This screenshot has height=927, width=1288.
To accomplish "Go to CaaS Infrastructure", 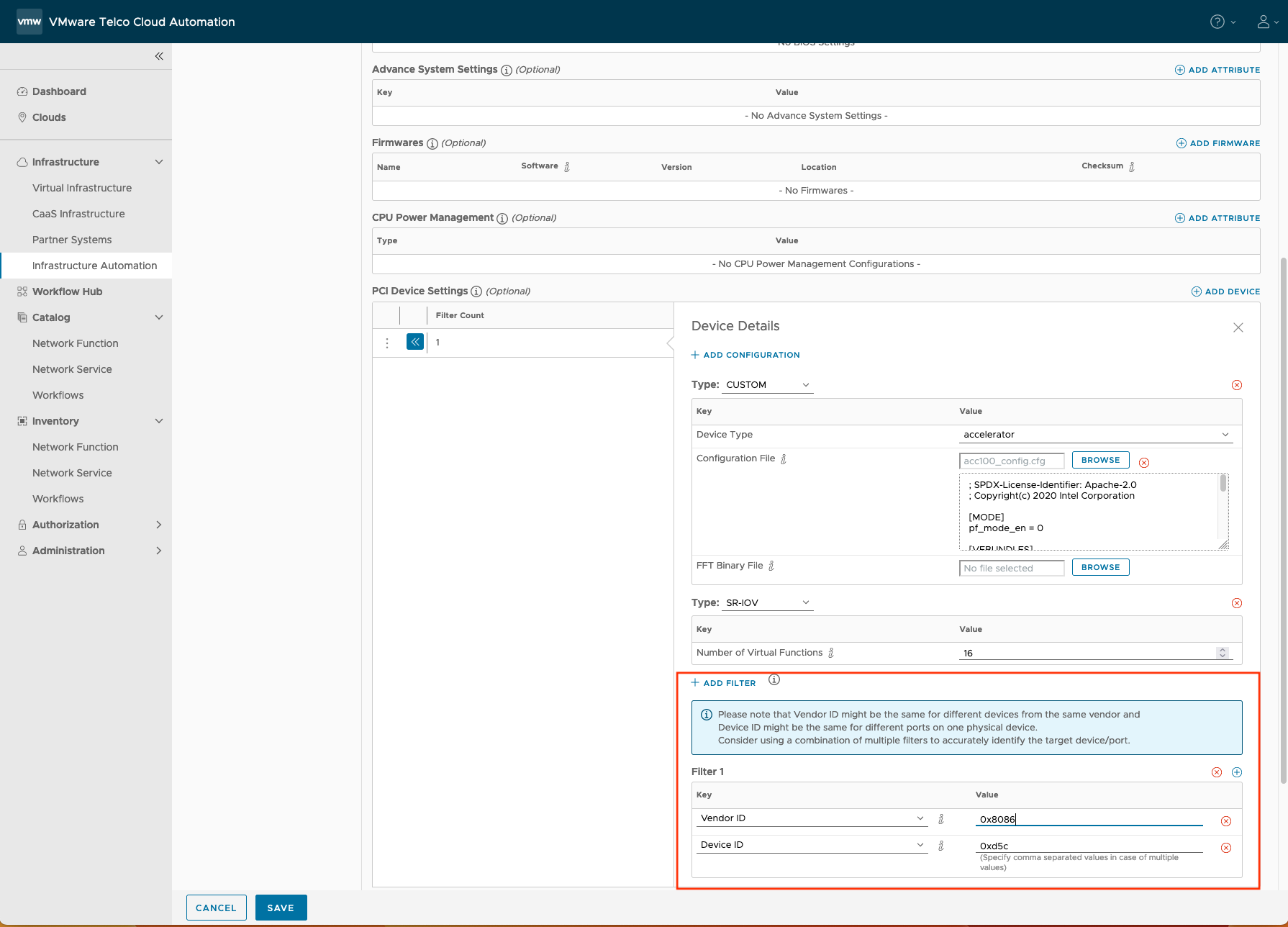I will point(78,214).
